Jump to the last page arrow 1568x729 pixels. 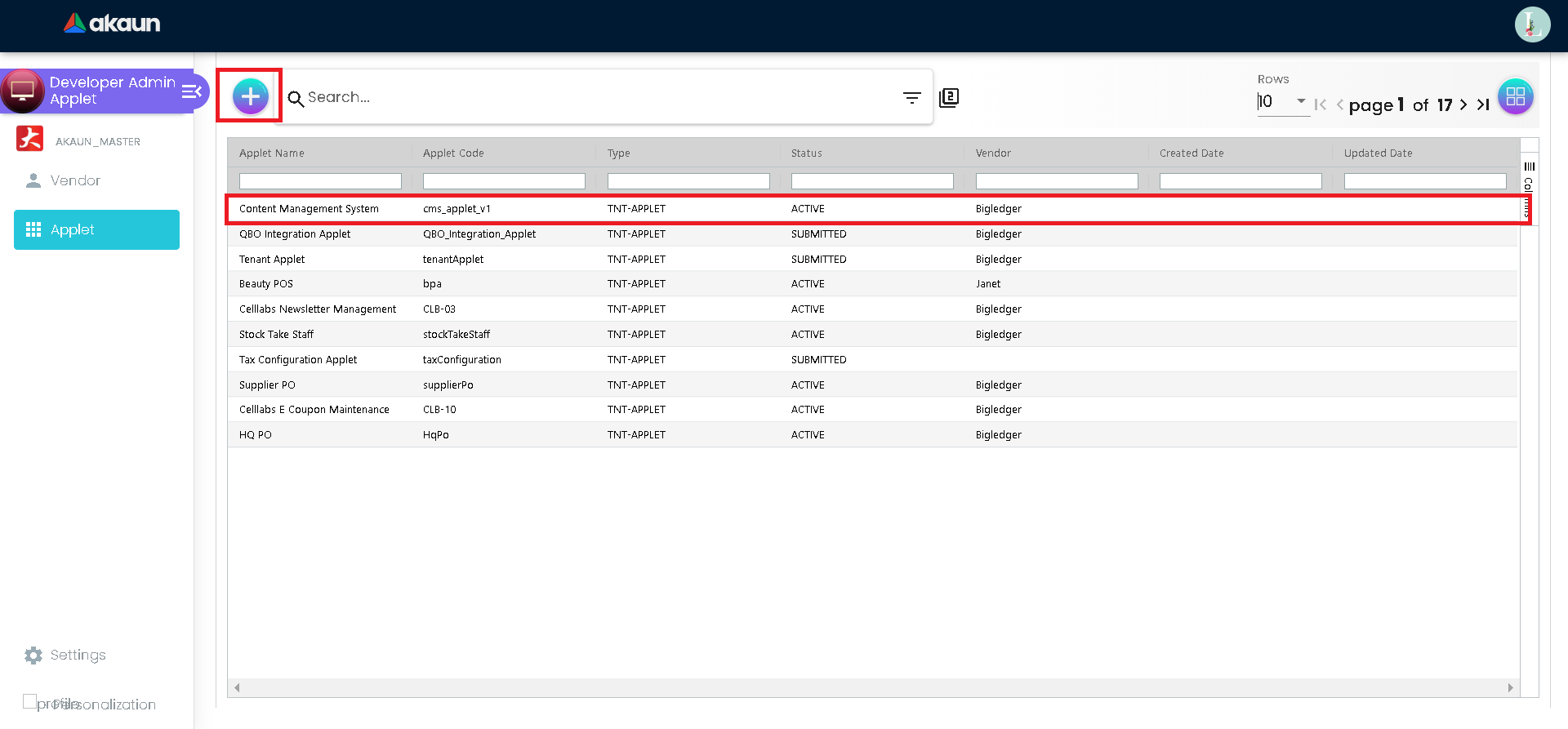(1483, 104)
